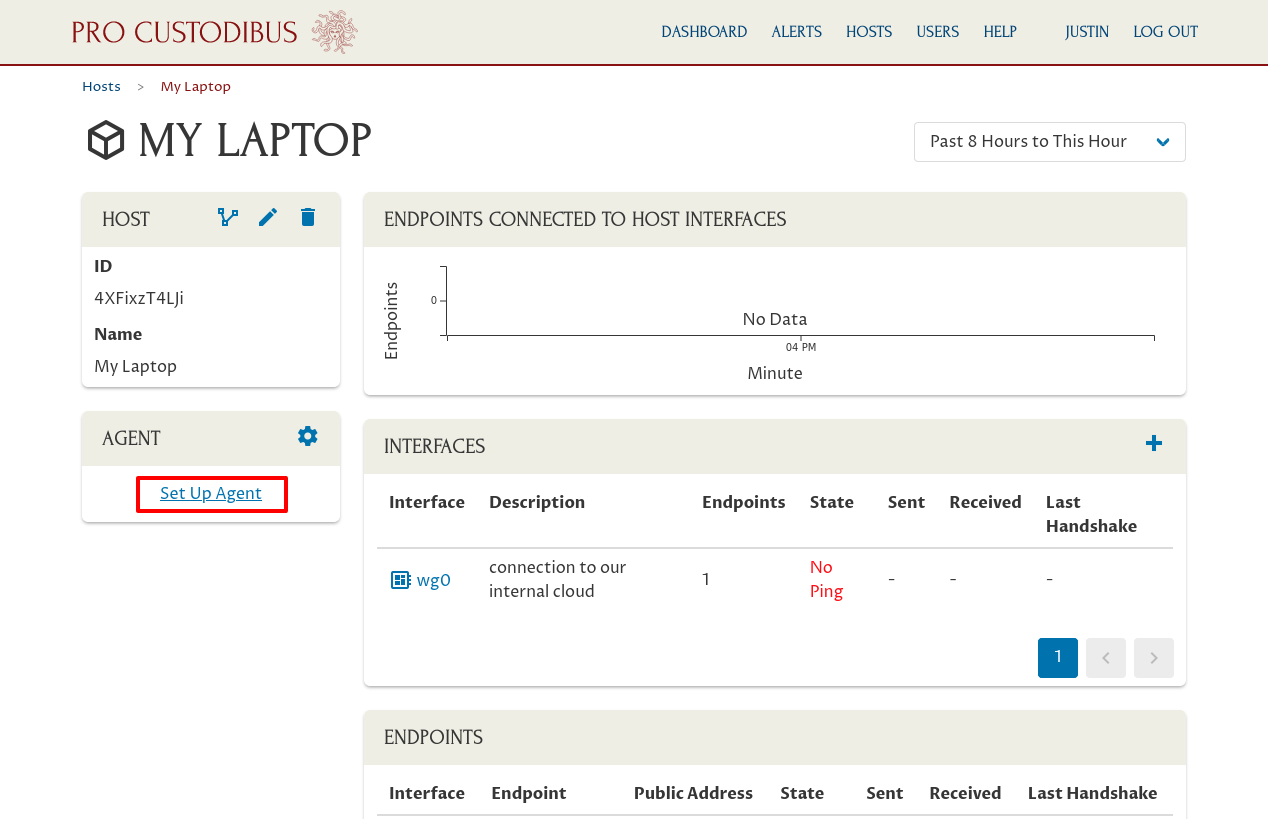
Task: Open agent settings gear icon
Action: click(x=308, y=436)
